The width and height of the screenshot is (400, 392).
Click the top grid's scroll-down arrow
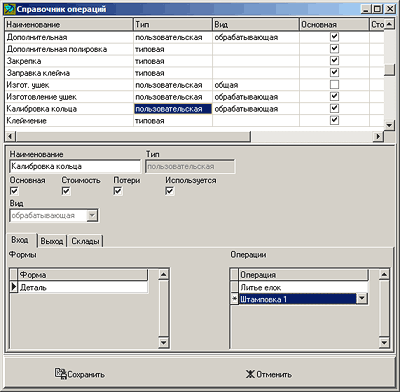click(389, 125)
